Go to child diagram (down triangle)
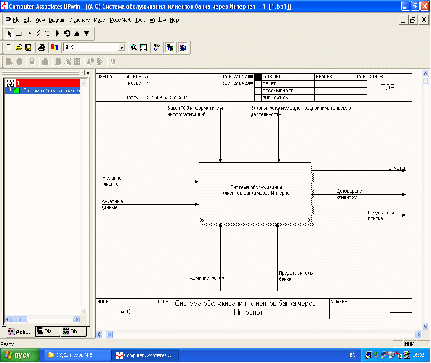This screenshot has width=431, height=363. (x=87, y=33)
